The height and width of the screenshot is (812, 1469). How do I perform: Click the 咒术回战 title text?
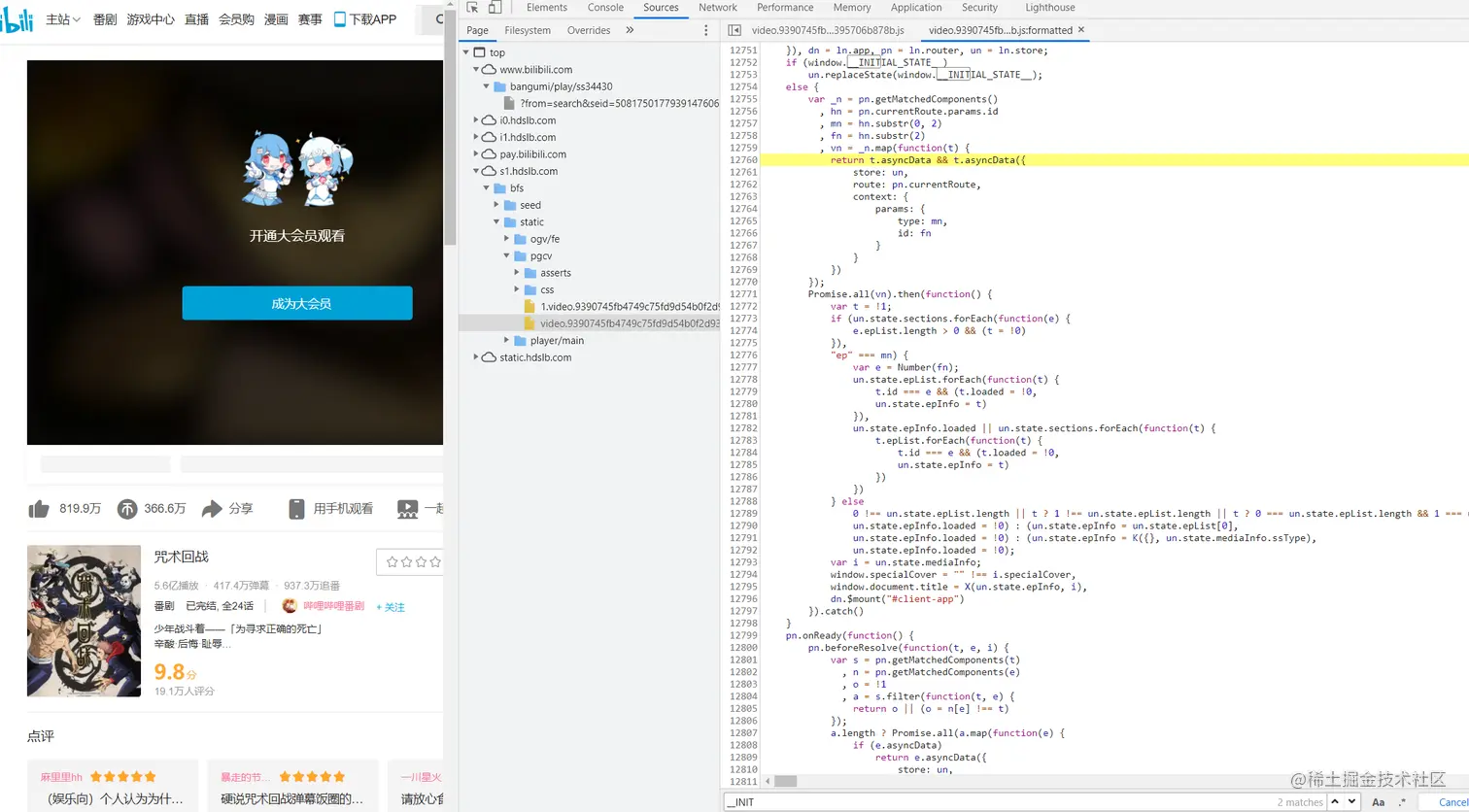[182, 558]
